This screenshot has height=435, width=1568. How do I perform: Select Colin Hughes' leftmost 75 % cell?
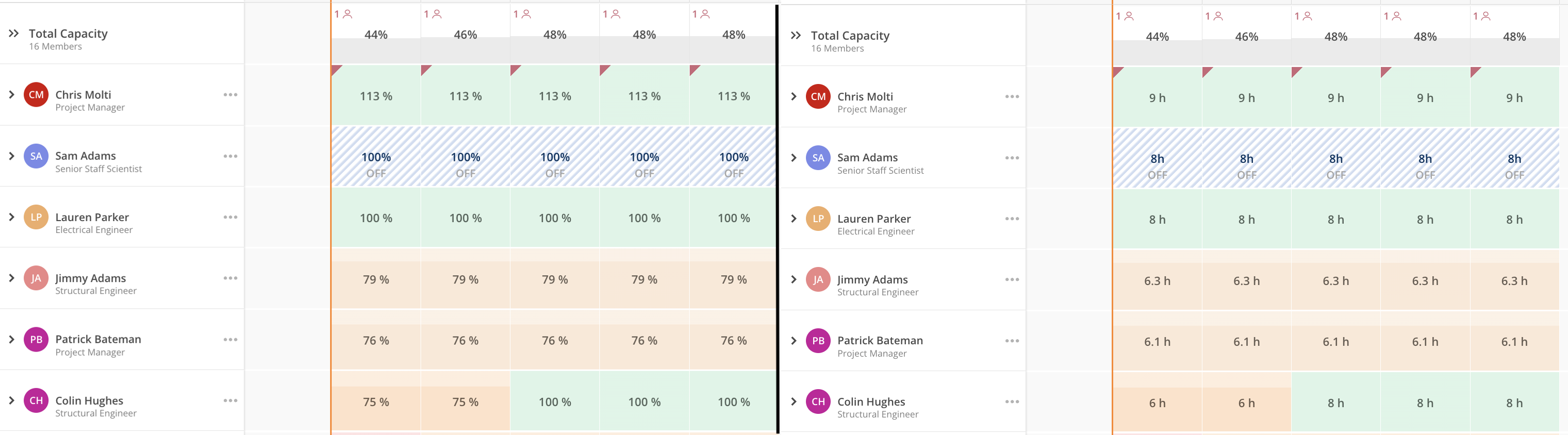pos(375,402)
